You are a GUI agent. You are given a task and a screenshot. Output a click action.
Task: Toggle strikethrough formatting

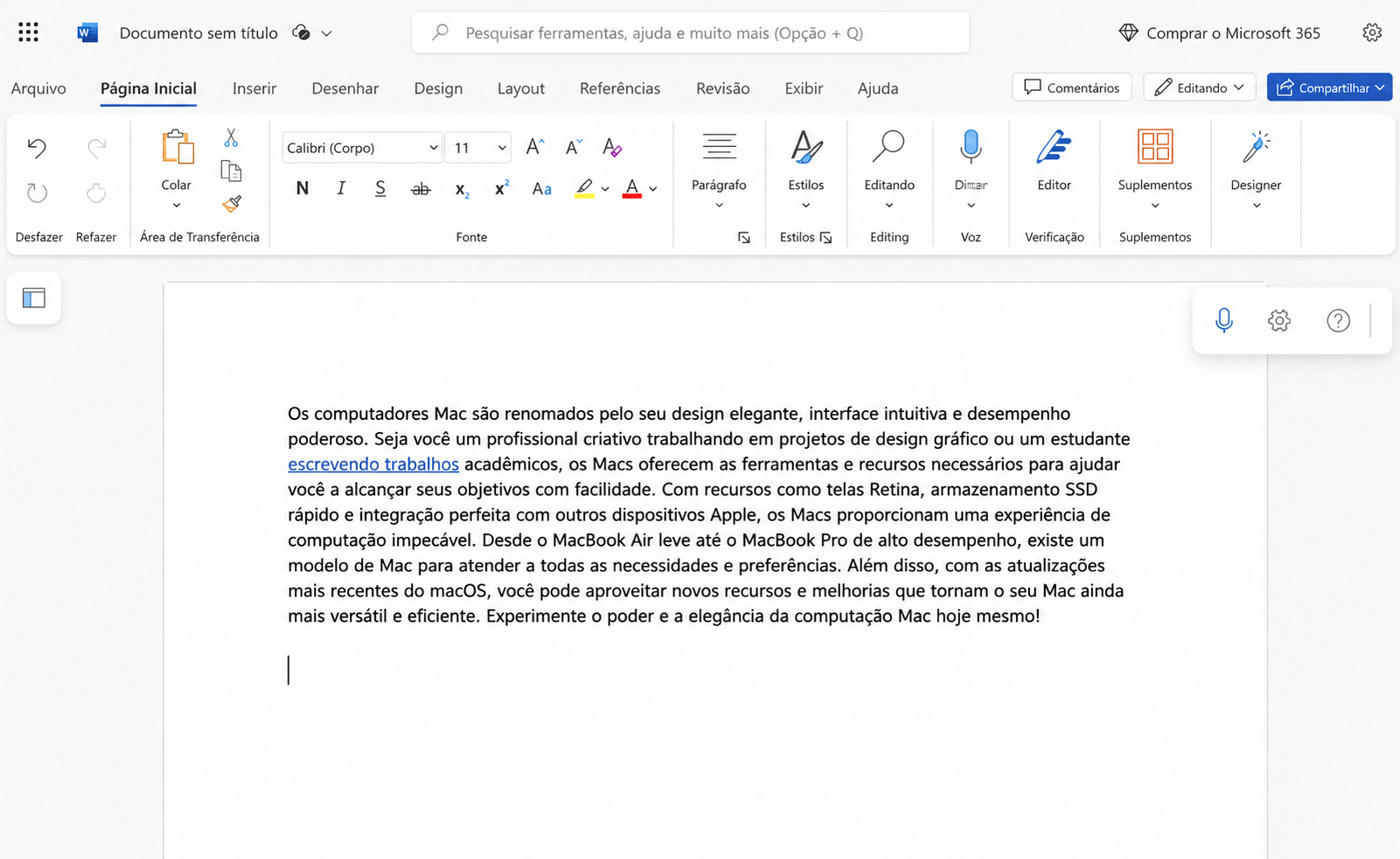point(421,188)
